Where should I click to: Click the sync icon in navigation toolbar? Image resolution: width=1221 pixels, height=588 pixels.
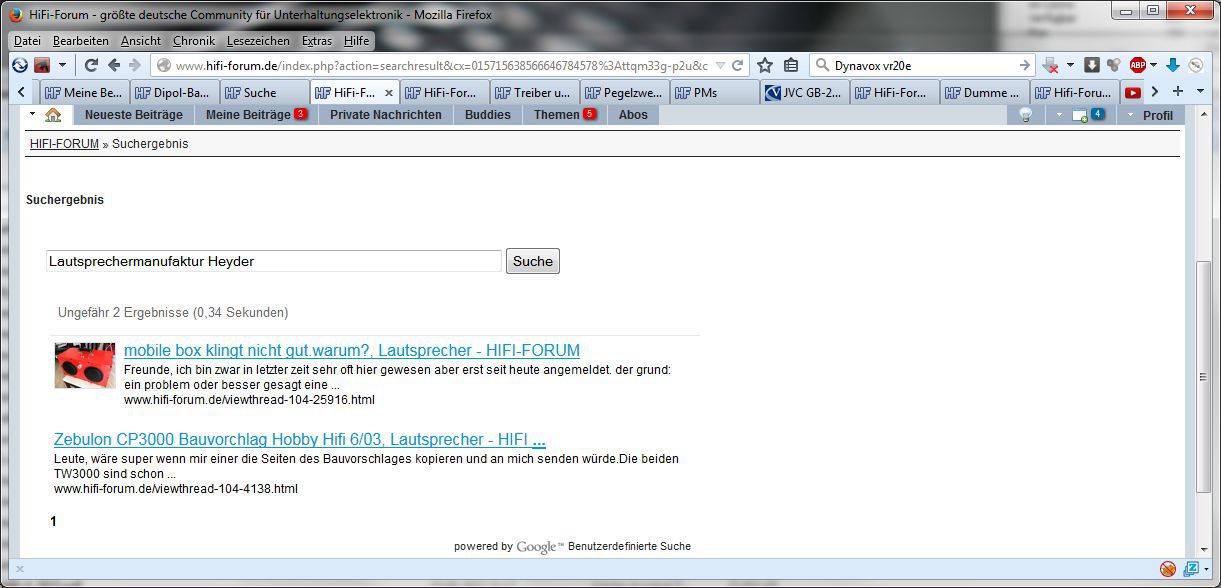[x=20, y=65]
